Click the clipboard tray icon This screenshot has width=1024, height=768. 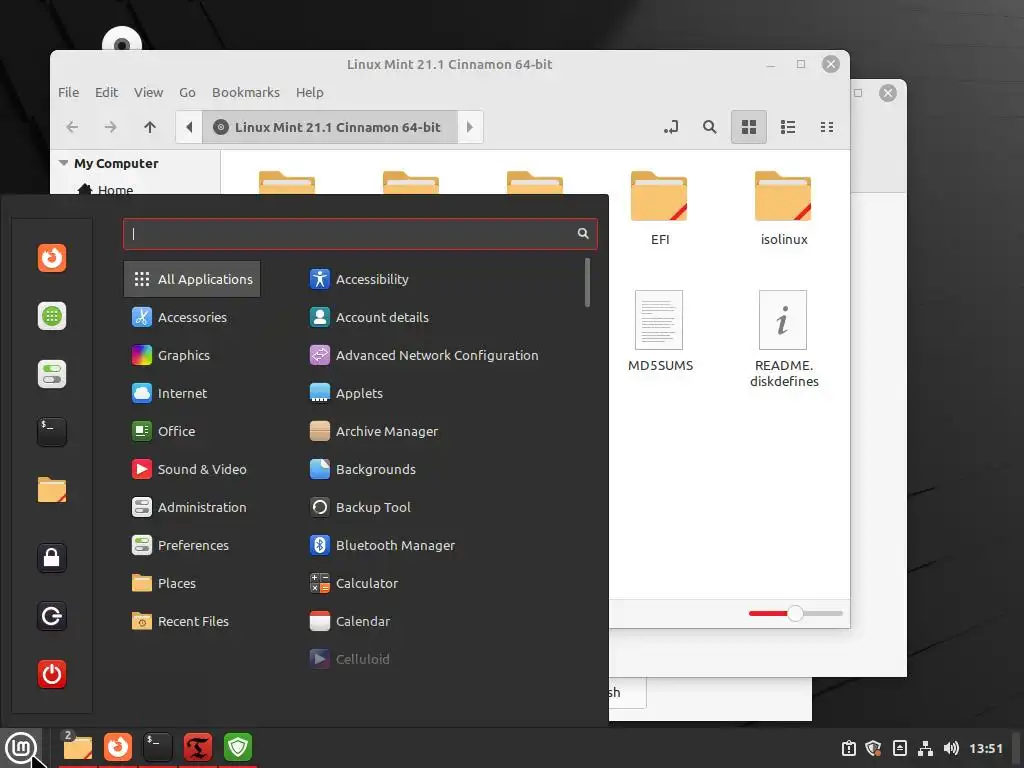coord(848,748)
